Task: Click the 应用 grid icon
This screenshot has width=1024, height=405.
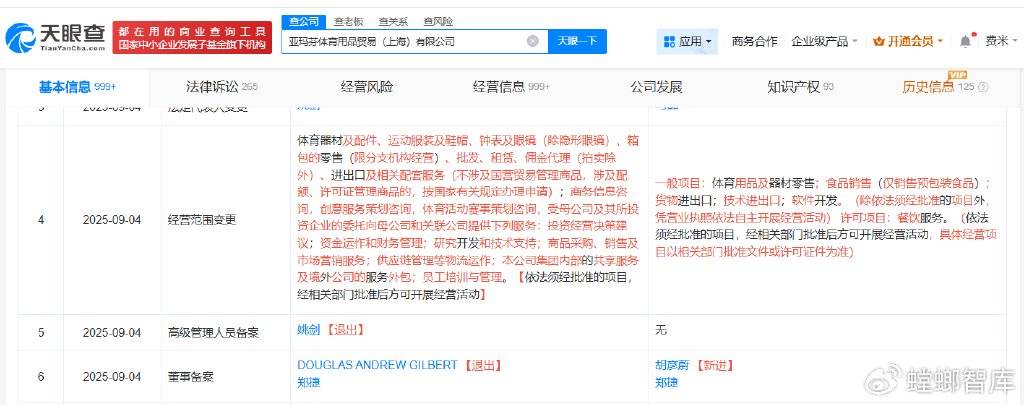Action: [669, 42]
